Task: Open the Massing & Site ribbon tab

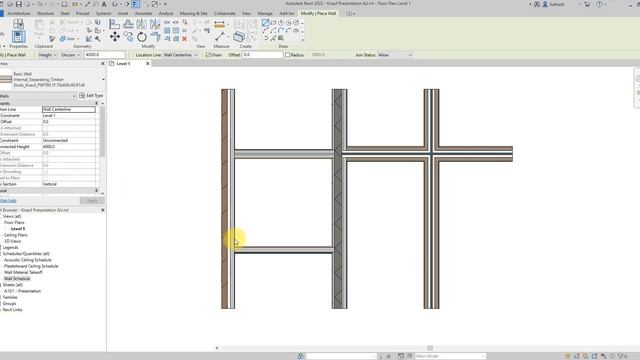Action: pos(193,13)
